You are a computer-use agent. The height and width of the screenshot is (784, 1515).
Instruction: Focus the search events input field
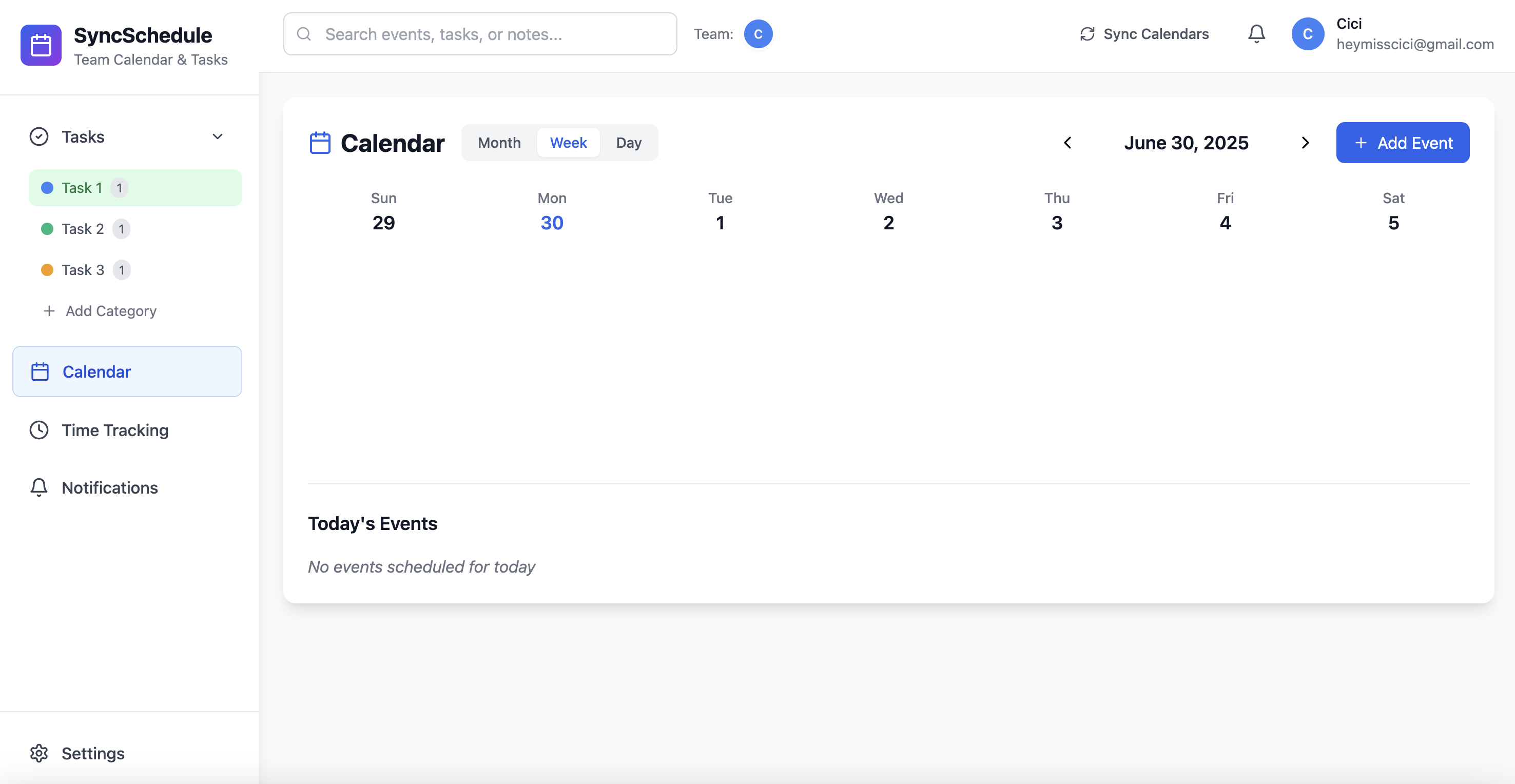tap(488, 34)
